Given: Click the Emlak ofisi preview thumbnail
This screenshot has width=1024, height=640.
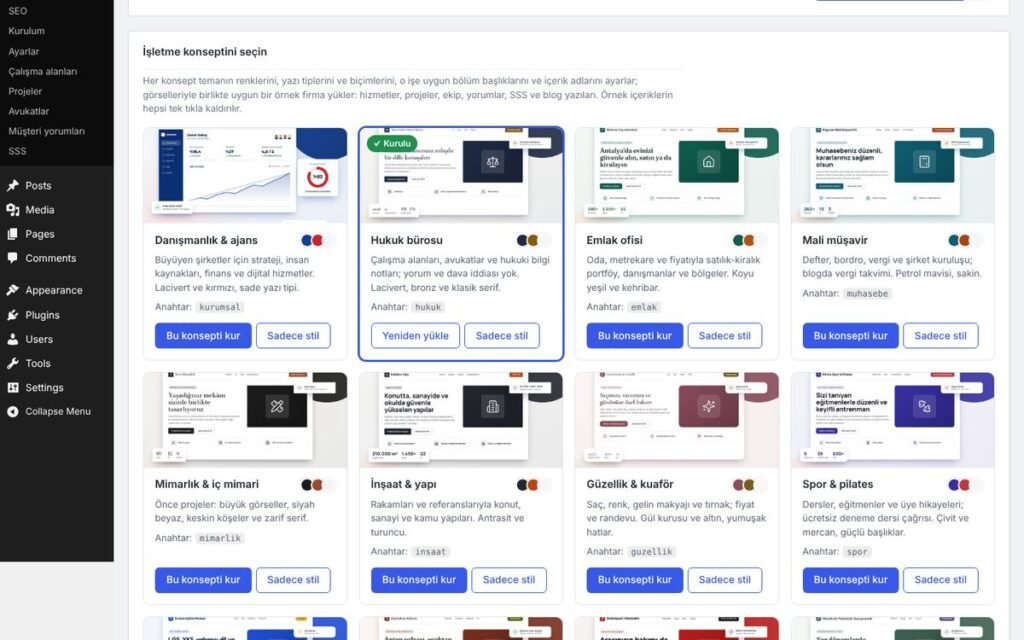Looking at the screenshot, I should point(677,175).
